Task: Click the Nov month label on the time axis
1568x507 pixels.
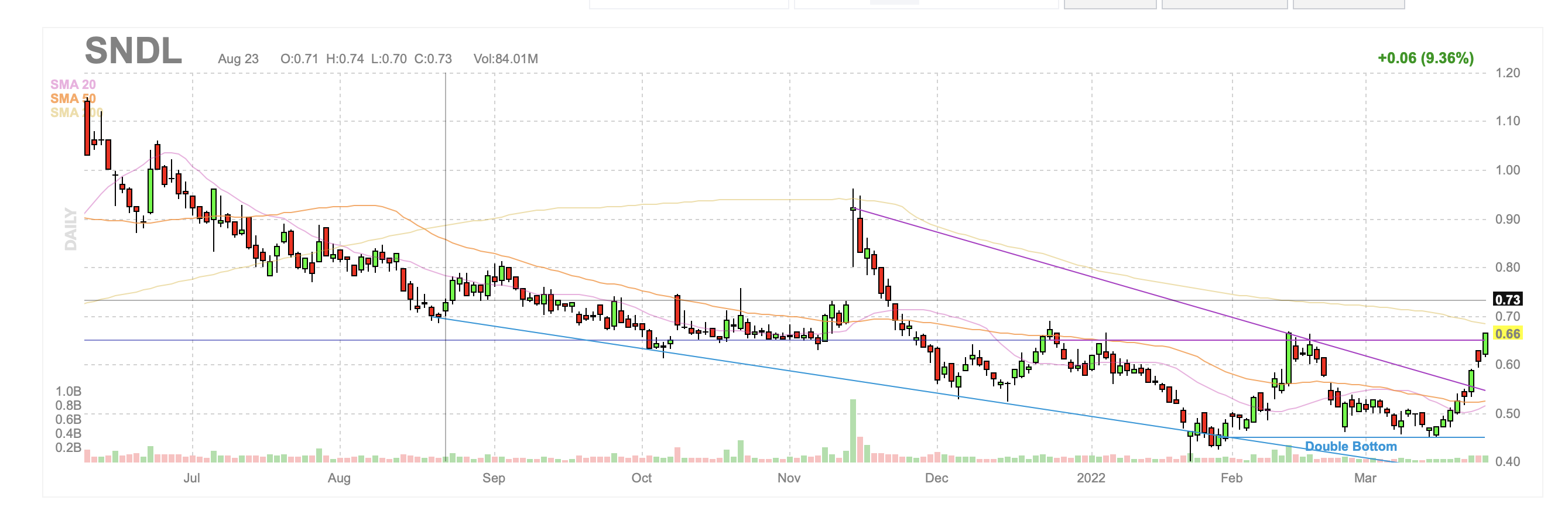Action: click(789, 478)
